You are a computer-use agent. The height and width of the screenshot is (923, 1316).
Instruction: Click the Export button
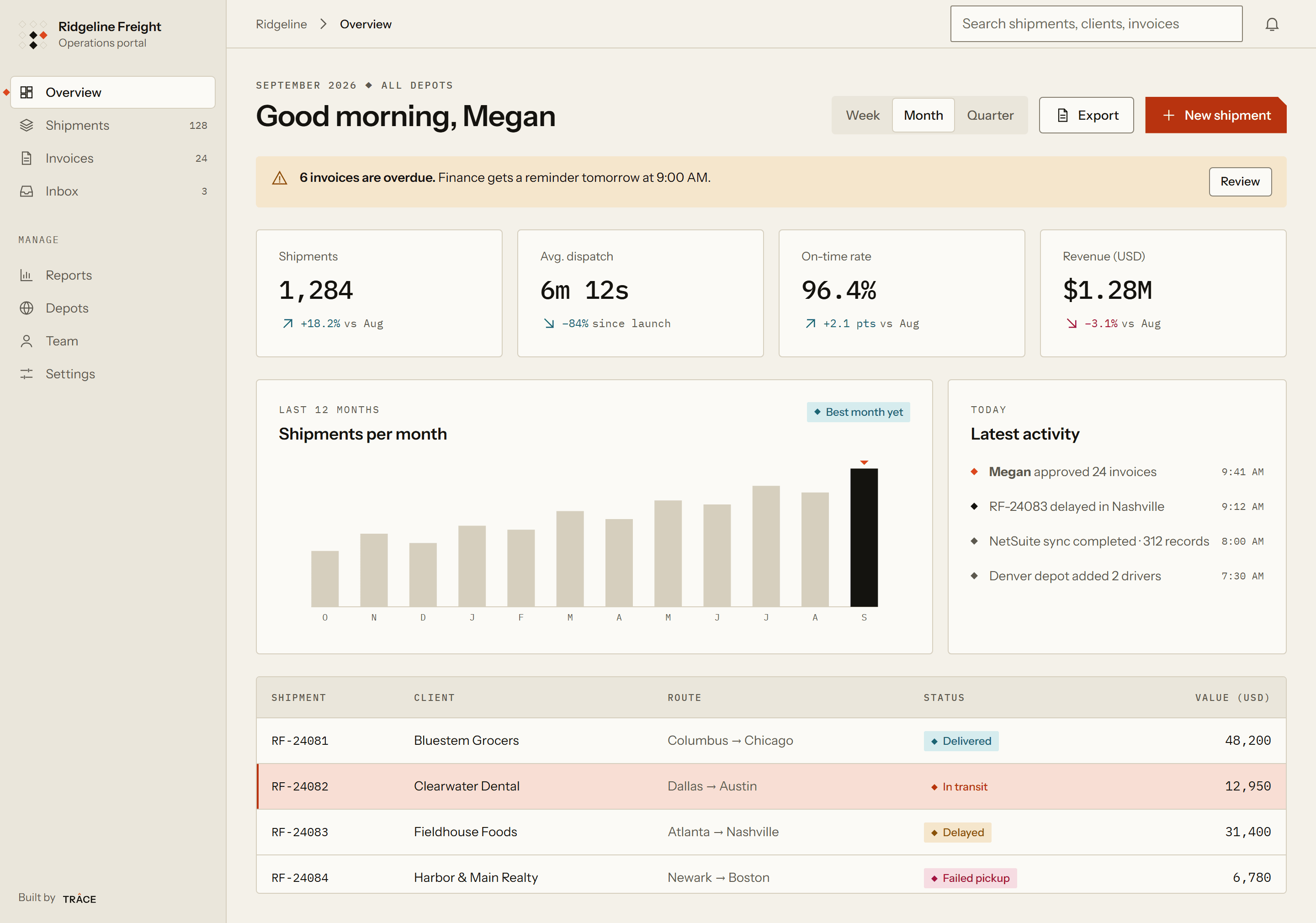(1086, 115)
